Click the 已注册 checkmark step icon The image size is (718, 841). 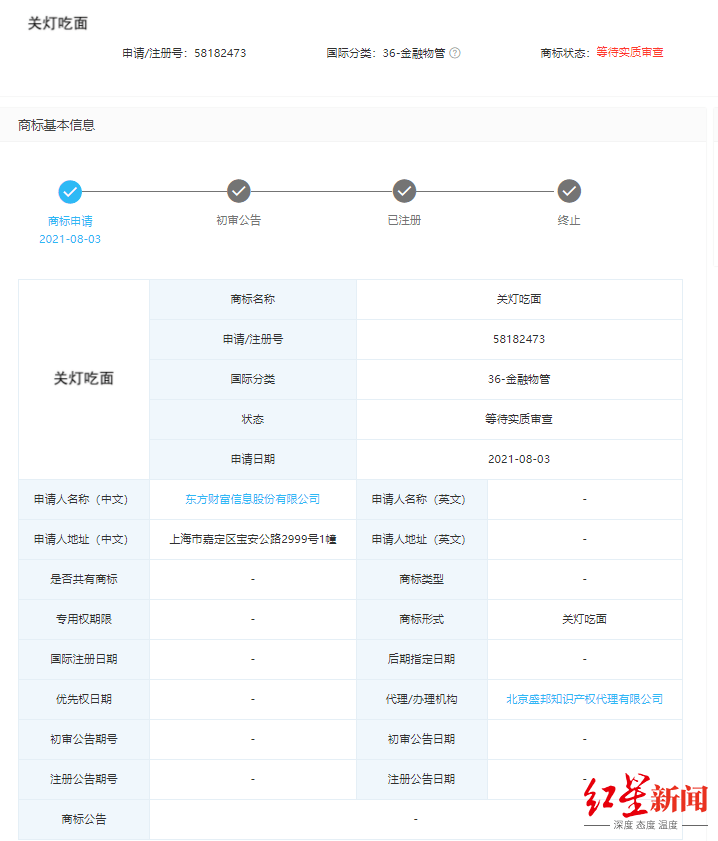[x=404, y=191]
